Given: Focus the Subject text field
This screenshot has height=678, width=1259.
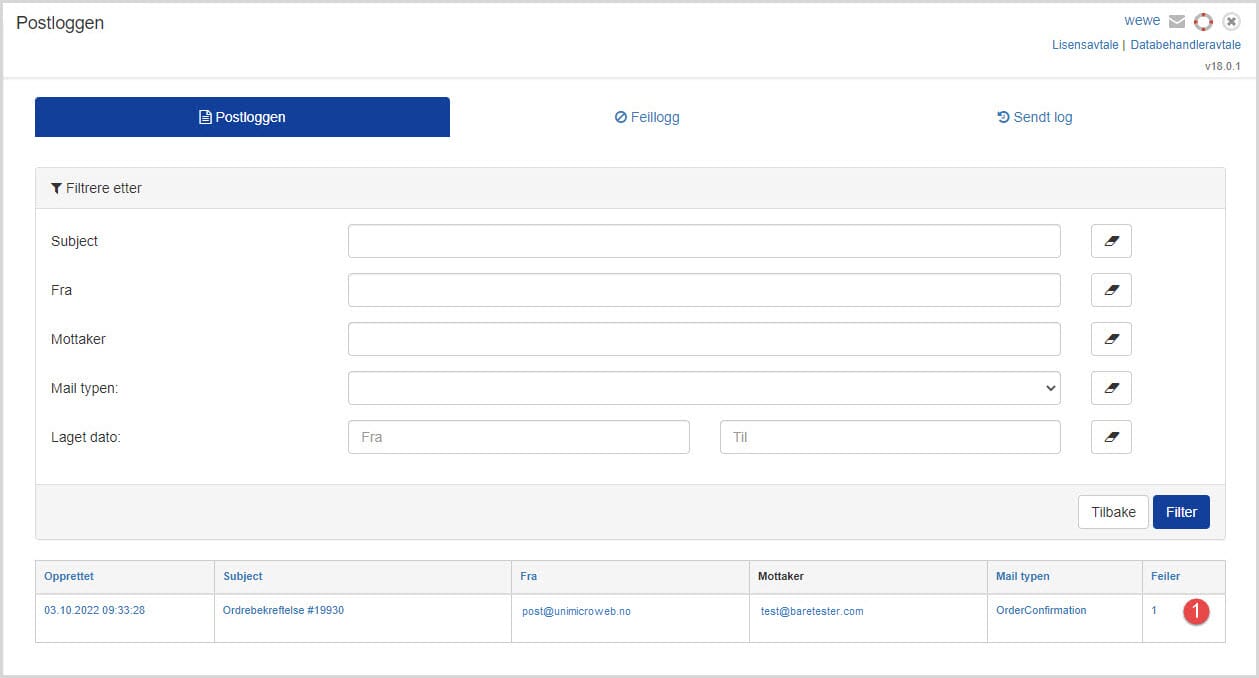Looking at the screenshot, I should (703, 241).
